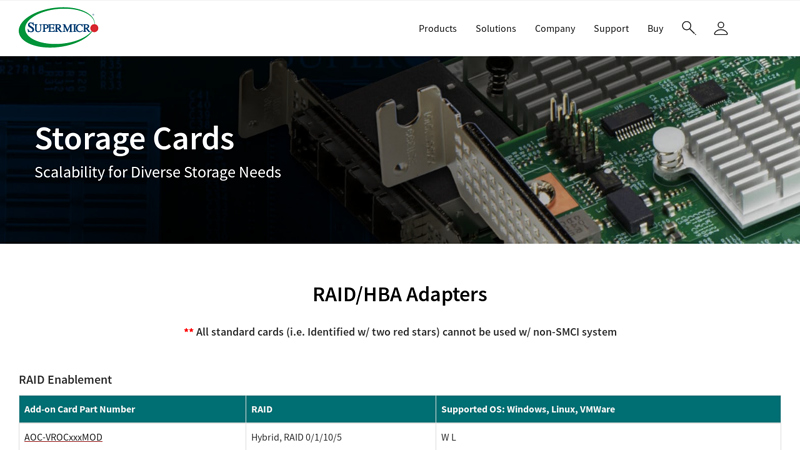Open the user account icon
The height and width of the screenshot is (450, 800).
point(720,28)
